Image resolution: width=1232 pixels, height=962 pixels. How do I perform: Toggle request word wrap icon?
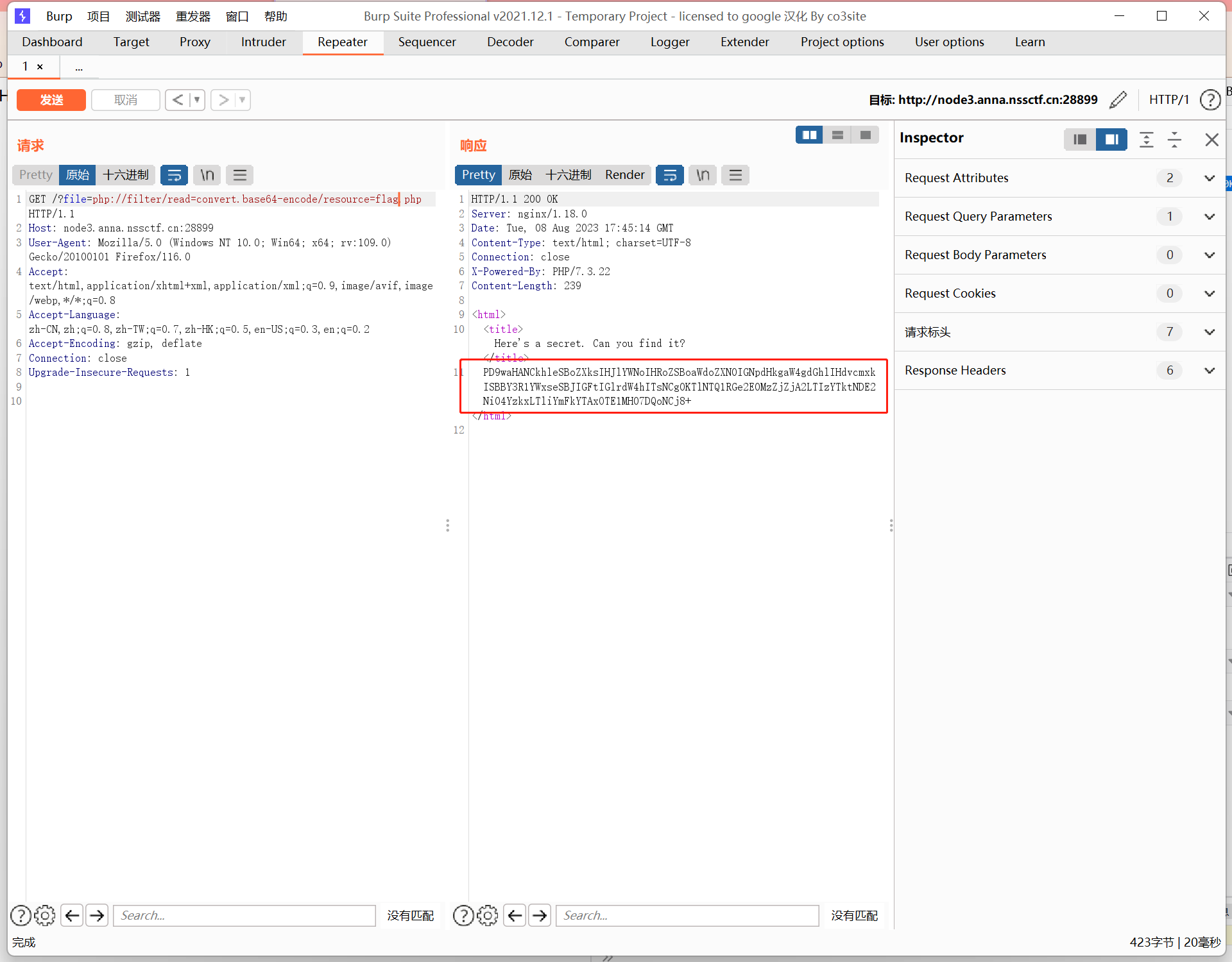point(174,175)
